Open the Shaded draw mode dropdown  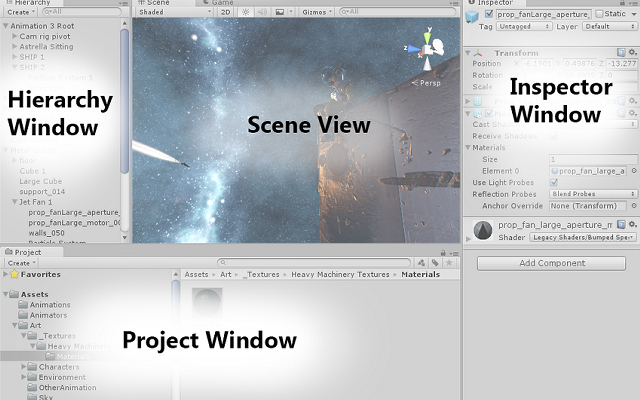(175, 12)
